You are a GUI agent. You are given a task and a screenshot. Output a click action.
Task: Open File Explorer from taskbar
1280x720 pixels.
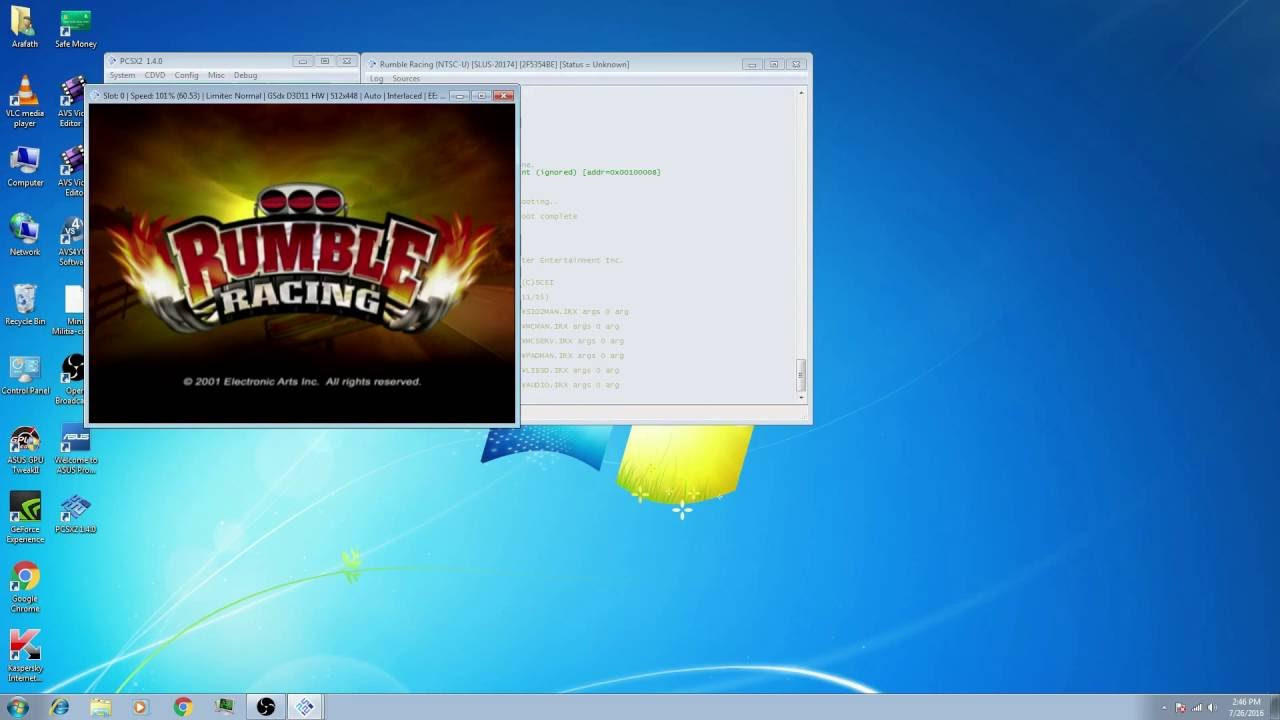pyautogui.click(x=100, y=707)
